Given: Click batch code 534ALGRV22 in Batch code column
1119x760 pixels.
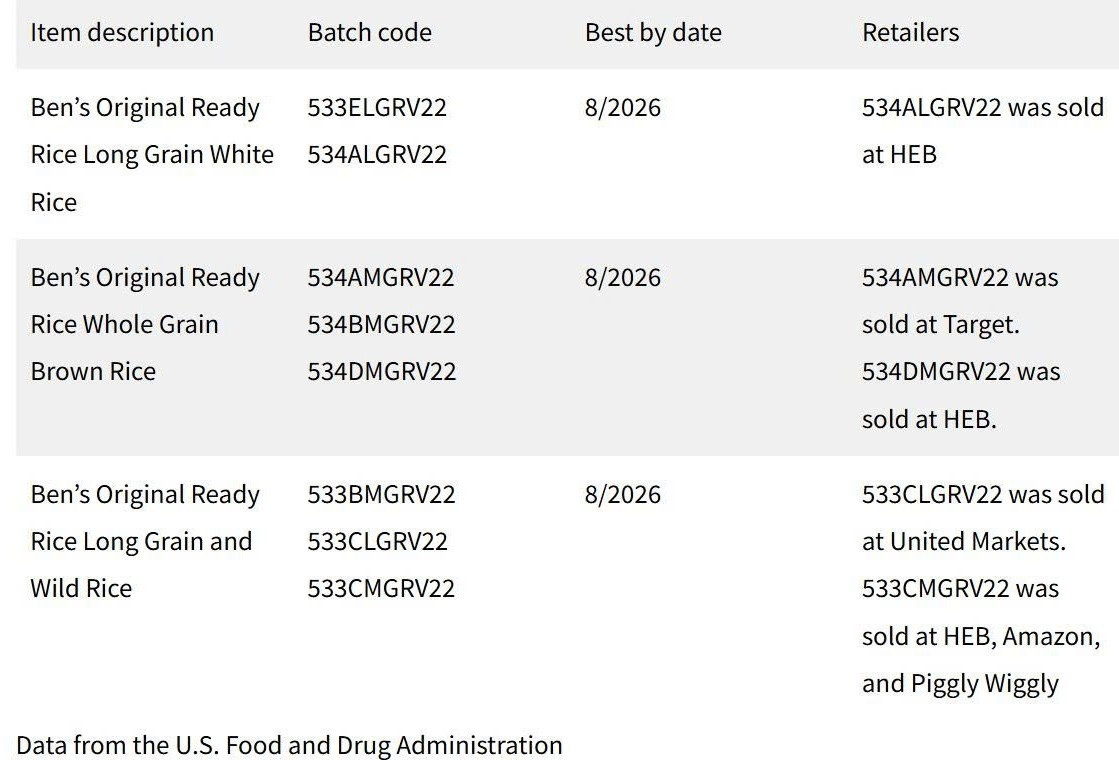Looking at the screenshot, I should tap(377, 154).
